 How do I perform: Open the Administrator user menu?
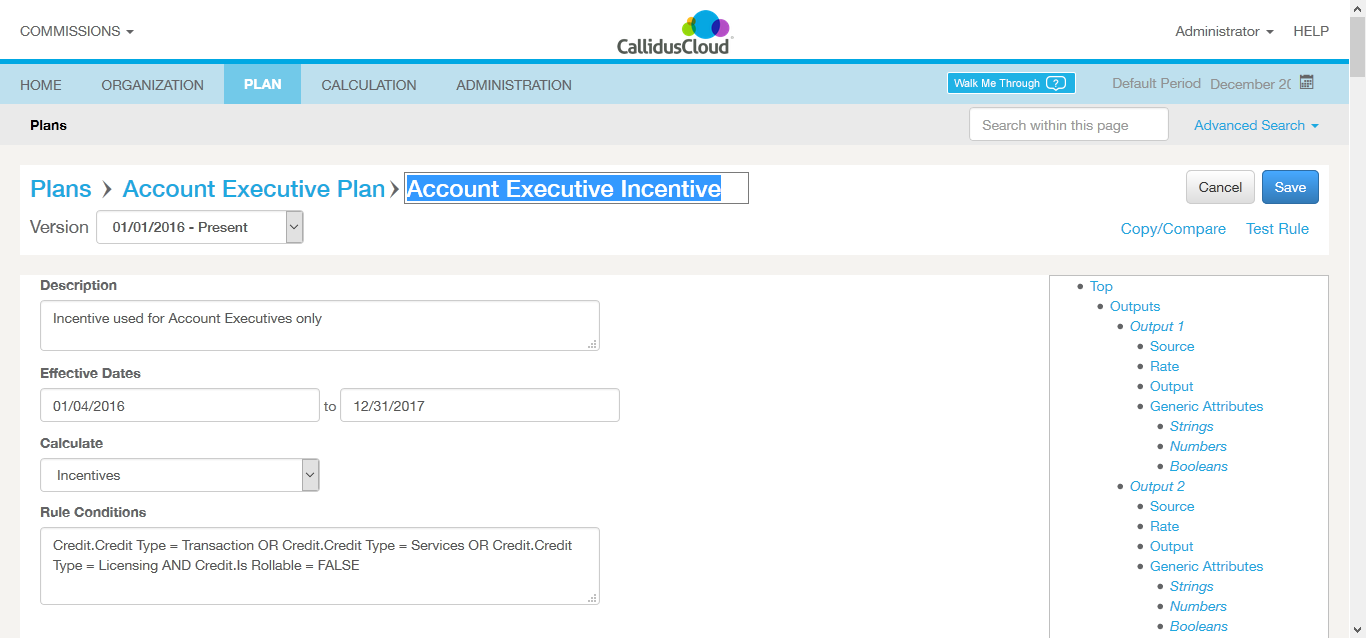tap(1224, 31)
